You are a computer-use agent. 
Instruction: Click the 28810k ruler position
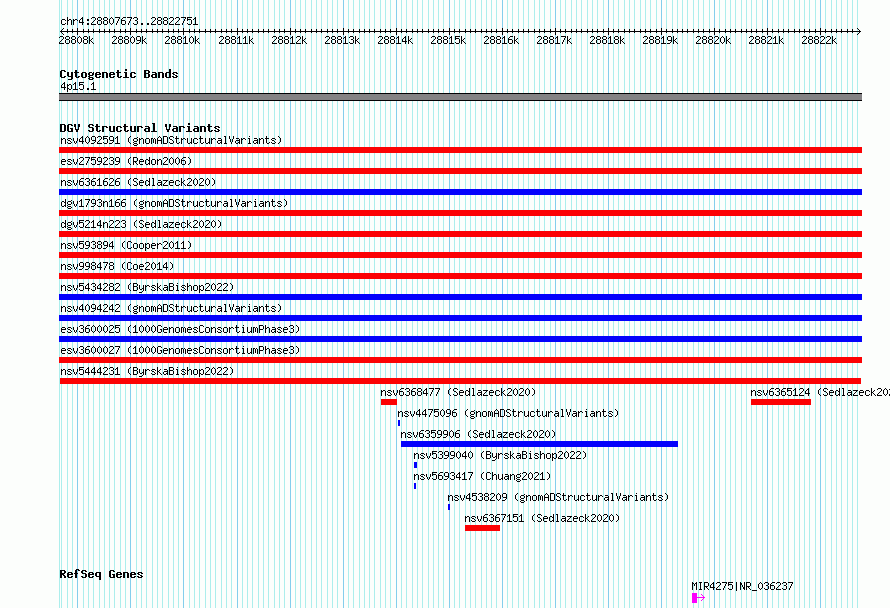pyautogui.click(x=182, y=40)
